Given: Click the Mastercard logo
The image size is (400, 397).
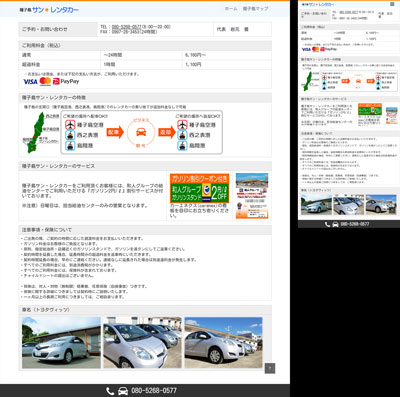Looking at the screenshot, I should (45, 81).
